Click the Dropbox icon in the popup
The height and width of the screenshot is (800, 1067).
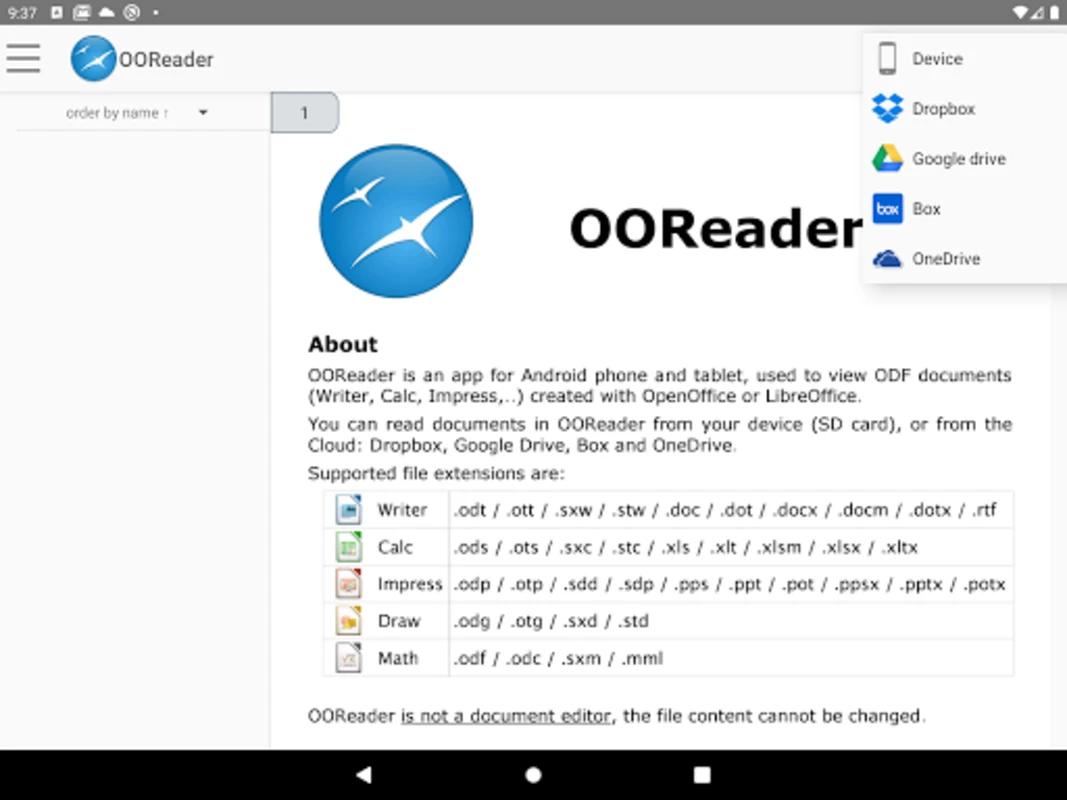pyautogui.click(x=887, y=108)
